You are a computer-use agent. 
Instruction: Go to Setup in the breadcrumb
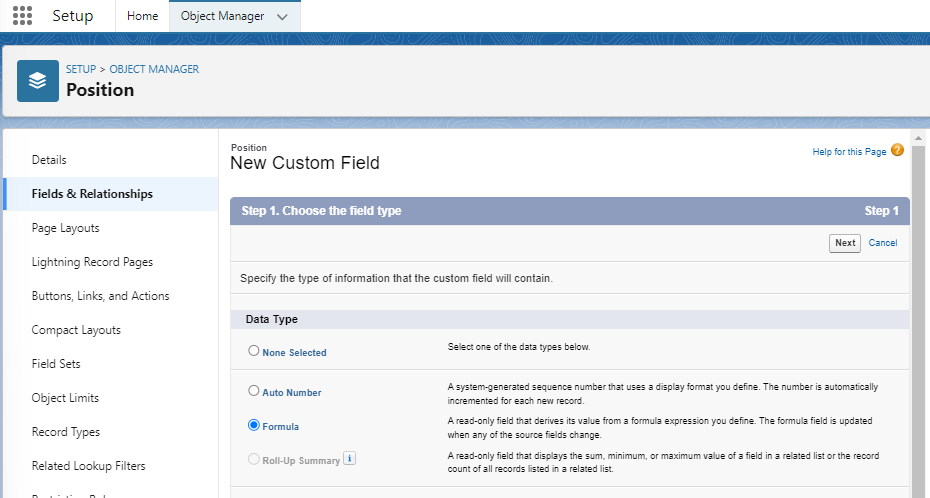(81, 69)
